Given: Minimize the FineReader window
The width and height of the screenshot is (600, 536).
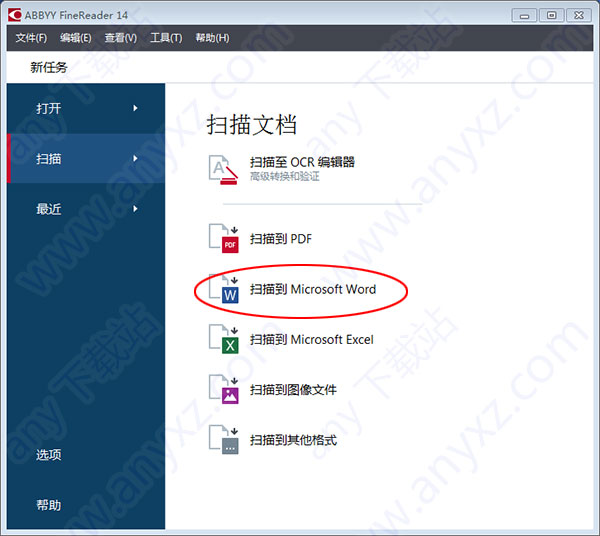Looking at the screenshot, I should (524, 16).
